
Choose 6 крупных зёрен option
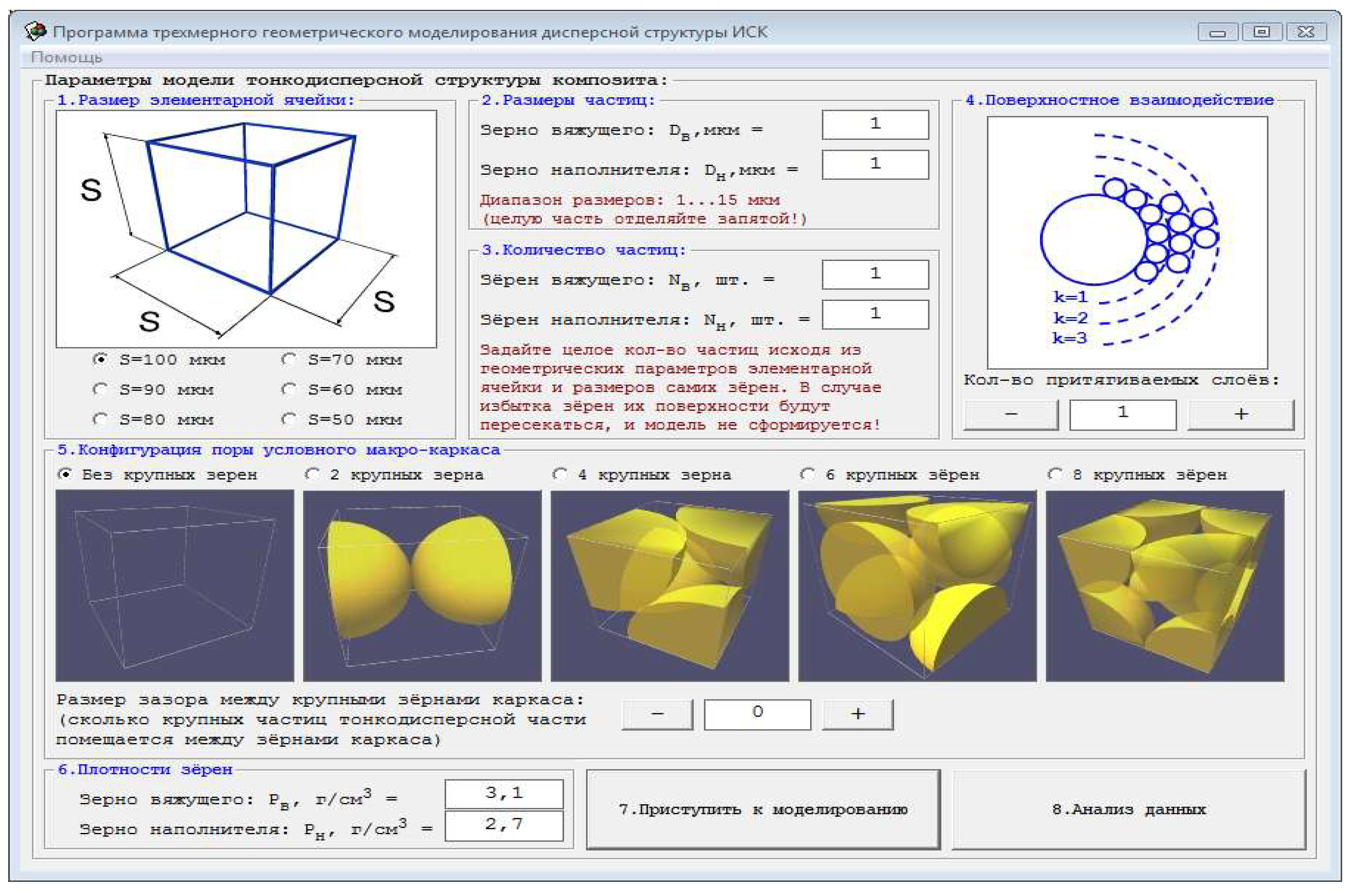(890, 474)
